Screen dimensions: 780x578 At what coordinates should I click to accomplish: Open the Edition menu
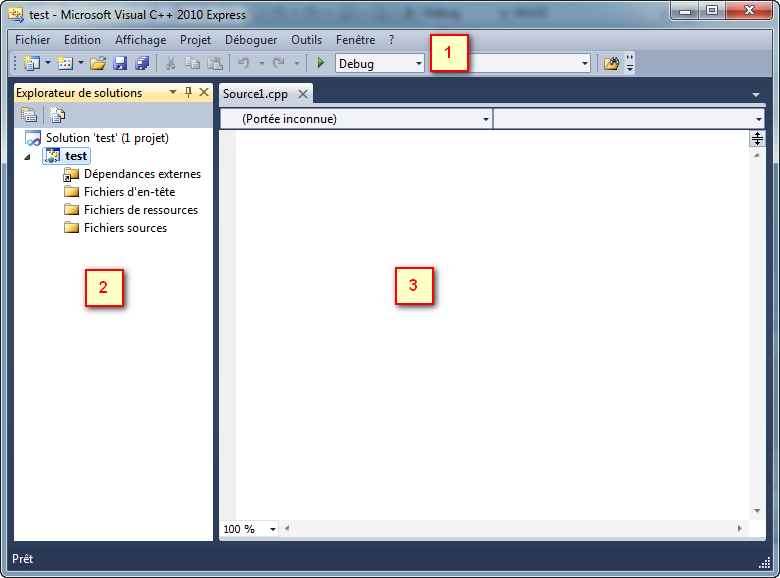(x=82, y=40)
